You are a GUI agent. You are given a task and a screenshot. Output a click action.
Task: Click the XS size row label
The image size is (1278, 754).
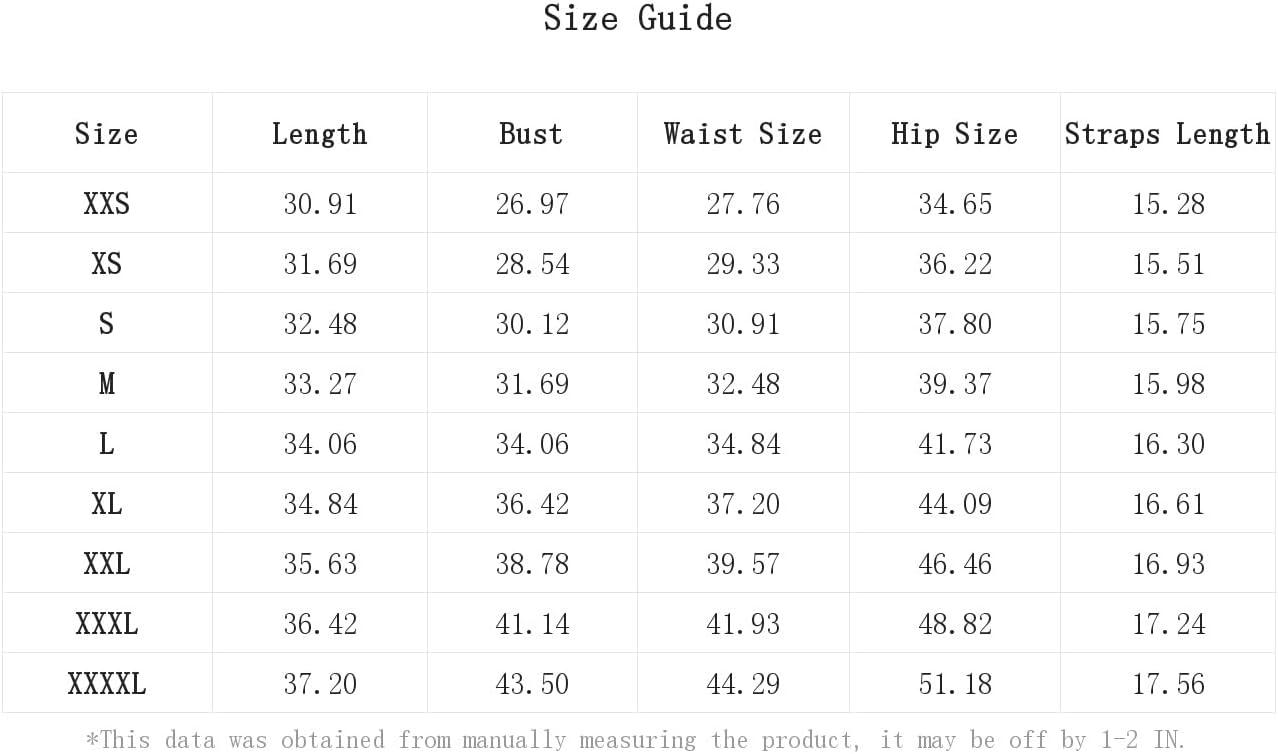pos(106,264)
